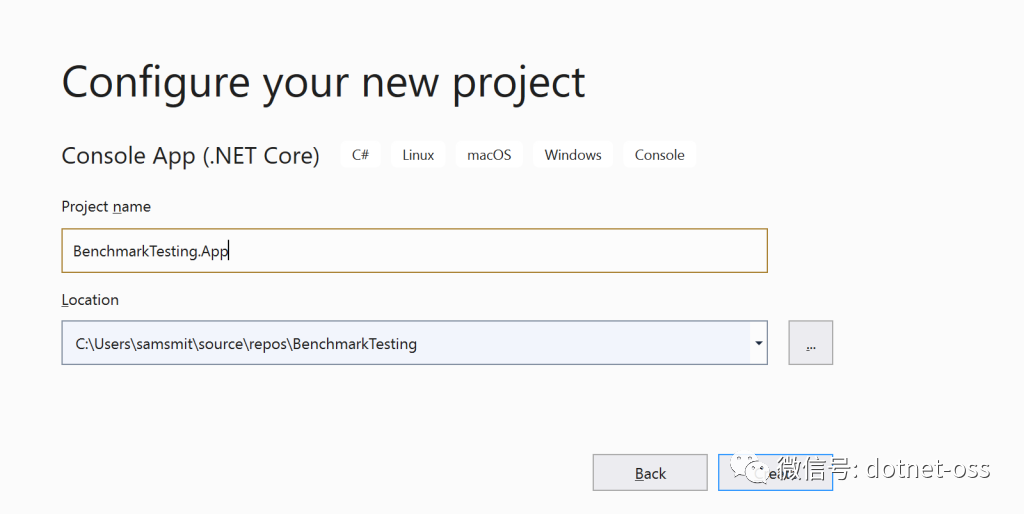
Task: Focus the Project name input field
Action: (x=414, y=250)
